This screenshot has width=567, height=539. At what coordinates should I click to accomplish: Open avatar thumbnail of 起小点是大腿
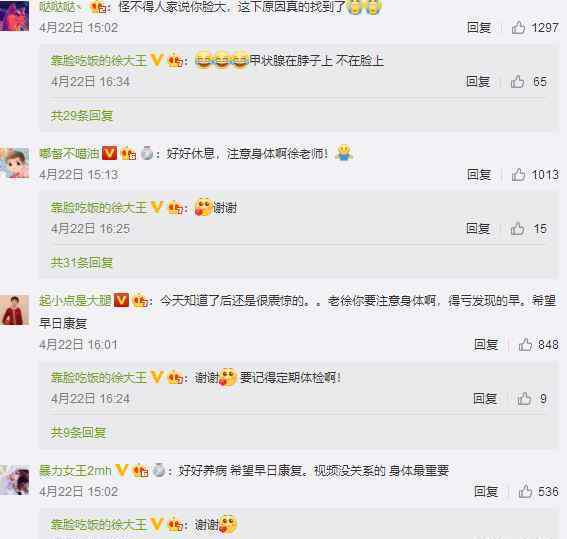point(14,310)
